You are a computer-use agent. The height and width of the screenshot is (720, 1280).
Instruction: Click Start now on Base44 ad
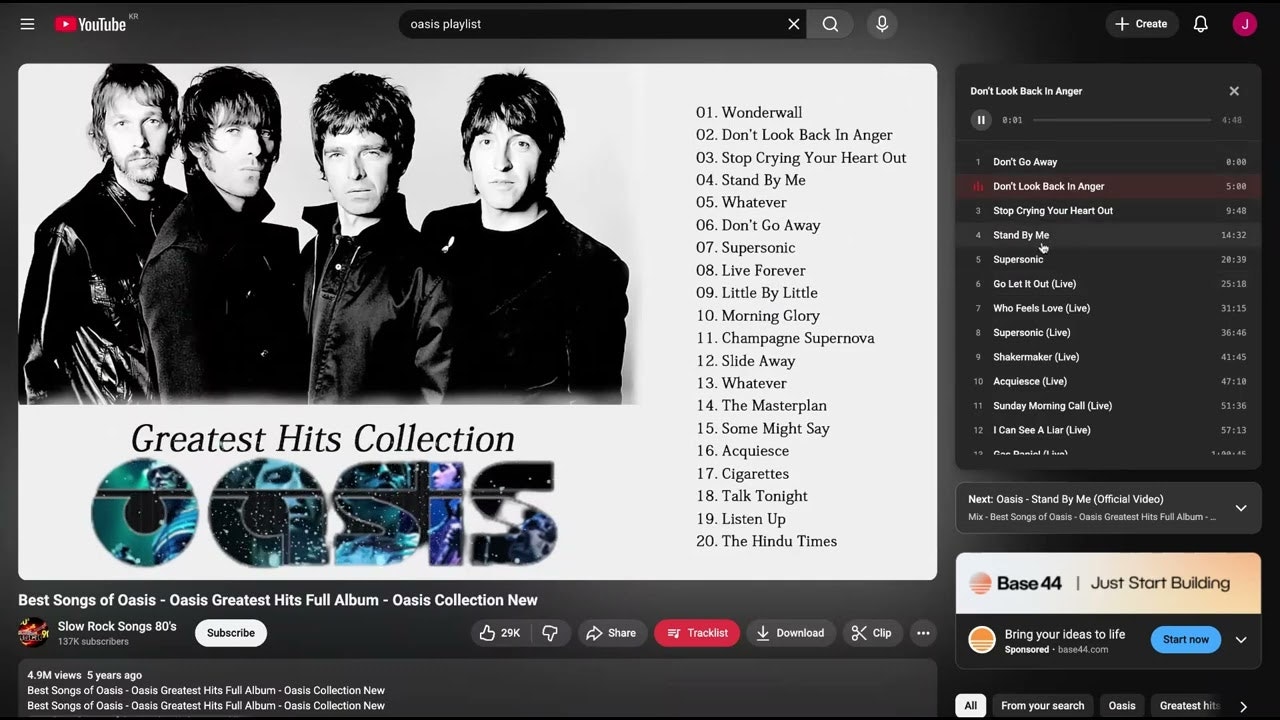click(x=1186, y=640)
